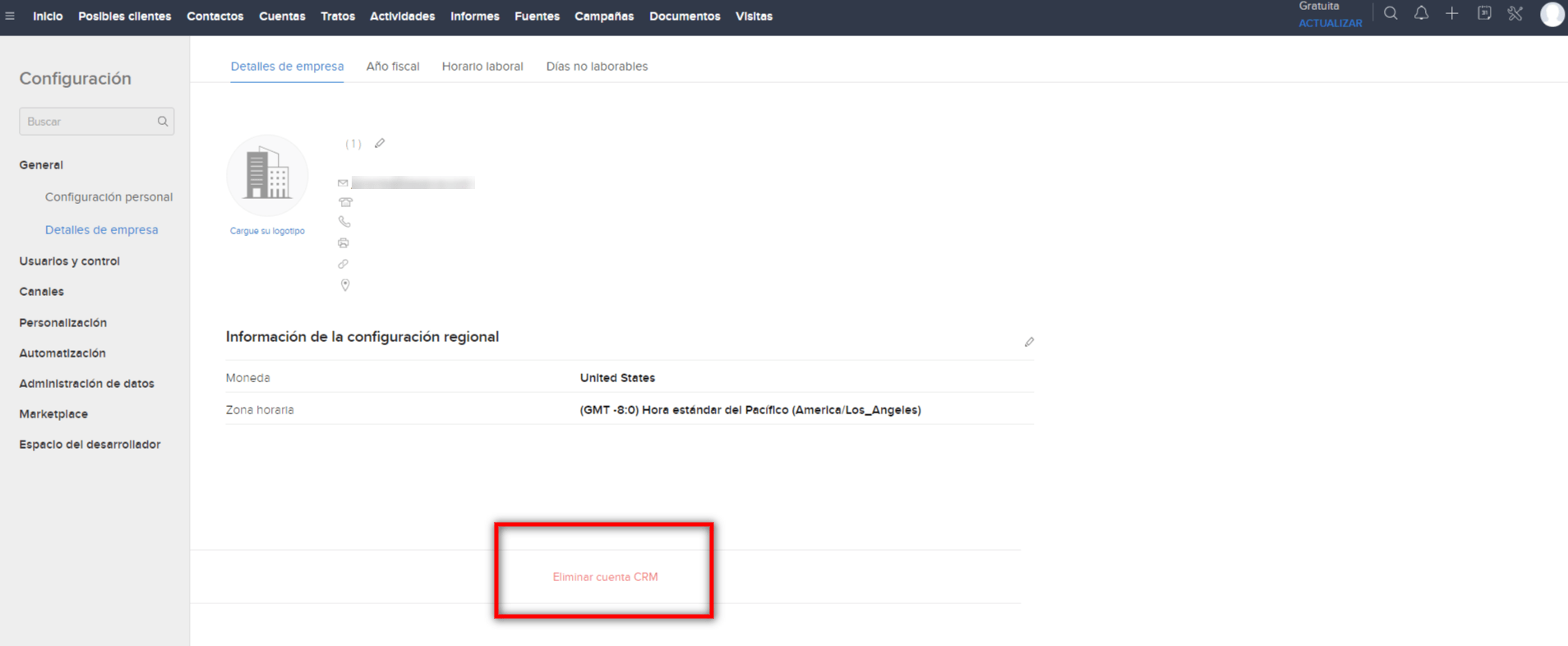Click into the Buscar settings search field
The image size is (1568, 646).
pyautogui.click(x=96, y=122)
